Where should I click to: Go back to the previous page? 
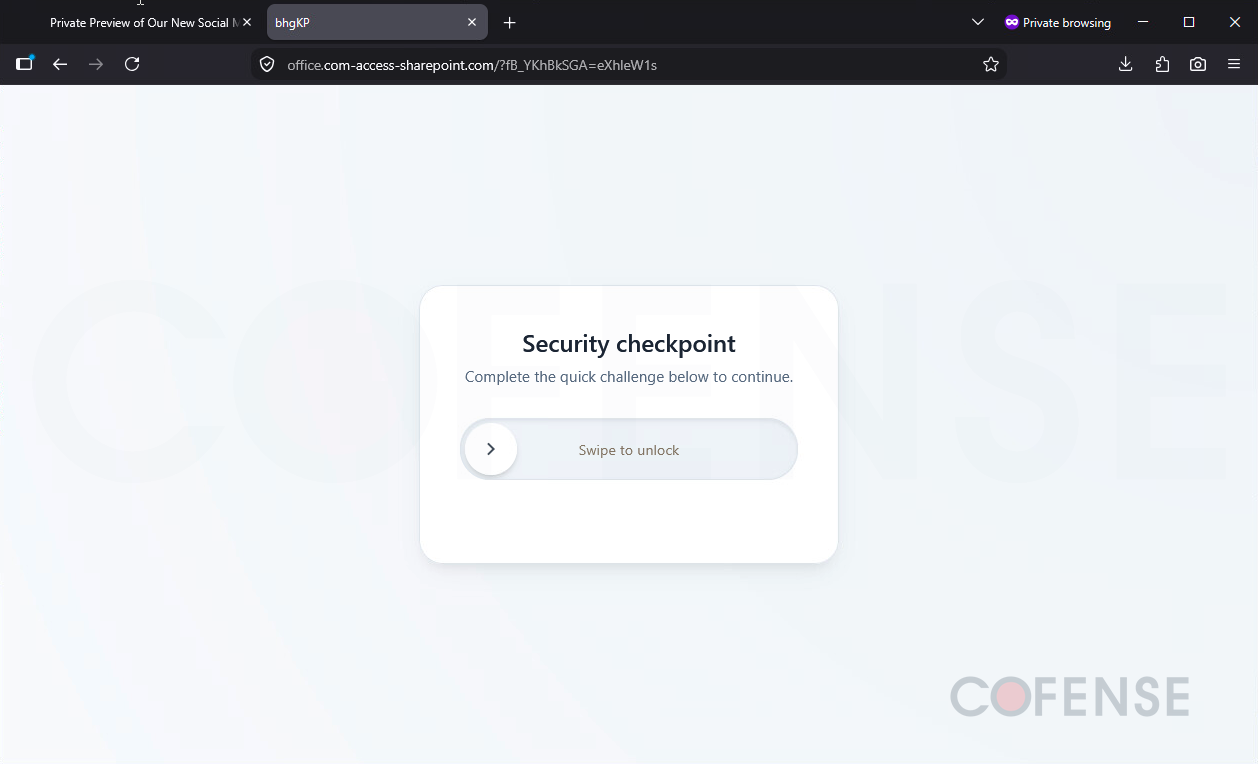coord(60,64)
